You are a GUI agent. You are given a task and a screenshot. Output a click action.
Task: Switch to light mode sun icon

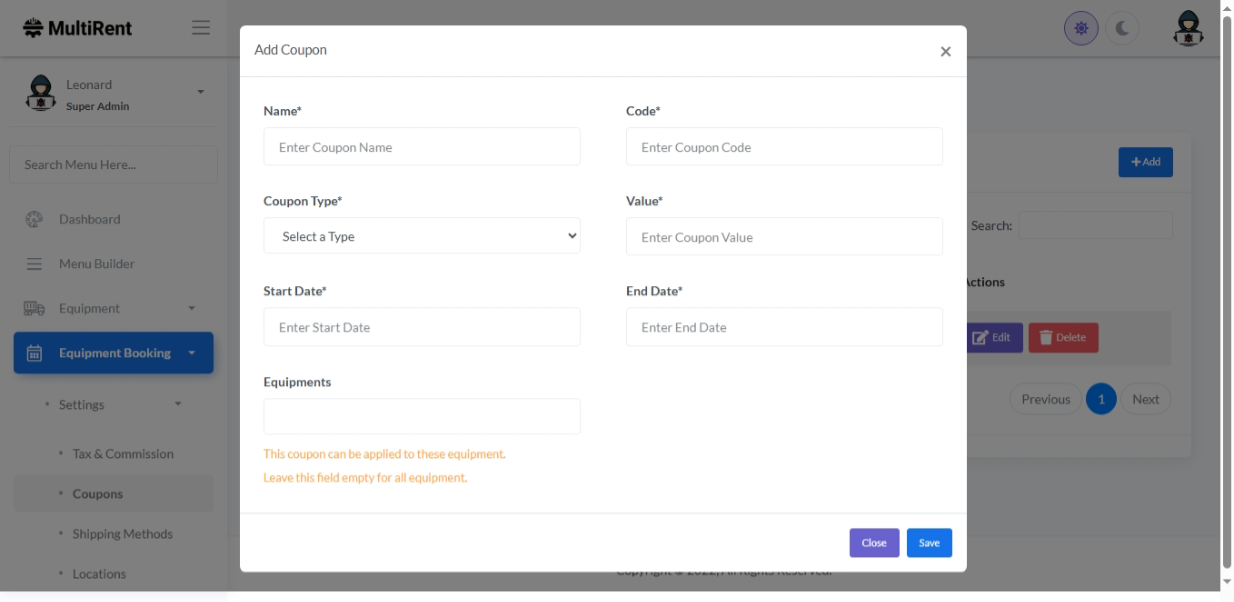click(x=1081, y=29)
